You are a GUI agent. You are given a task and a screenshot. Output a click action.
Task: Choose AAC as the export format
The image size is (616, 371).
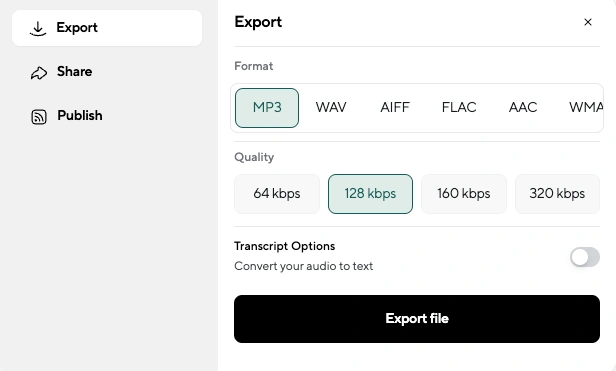click(523, 108)
